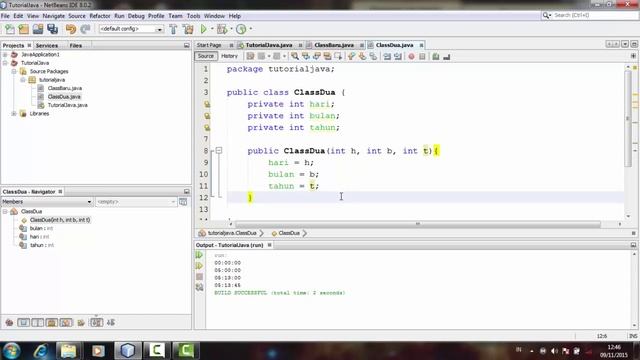640x360 pixels.
Task: Toggle Source view in editor
Action: [x=206, y=56]
